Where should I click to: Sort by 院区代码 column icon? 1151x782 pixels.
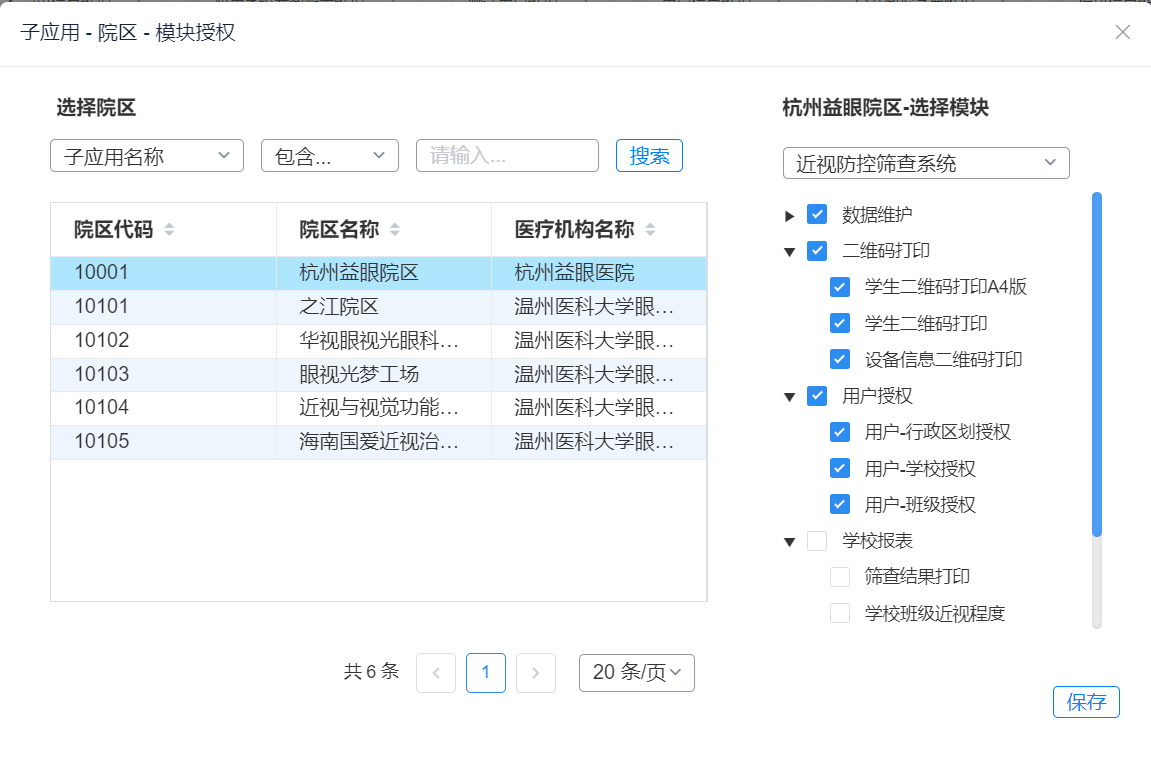pos(170,230)
